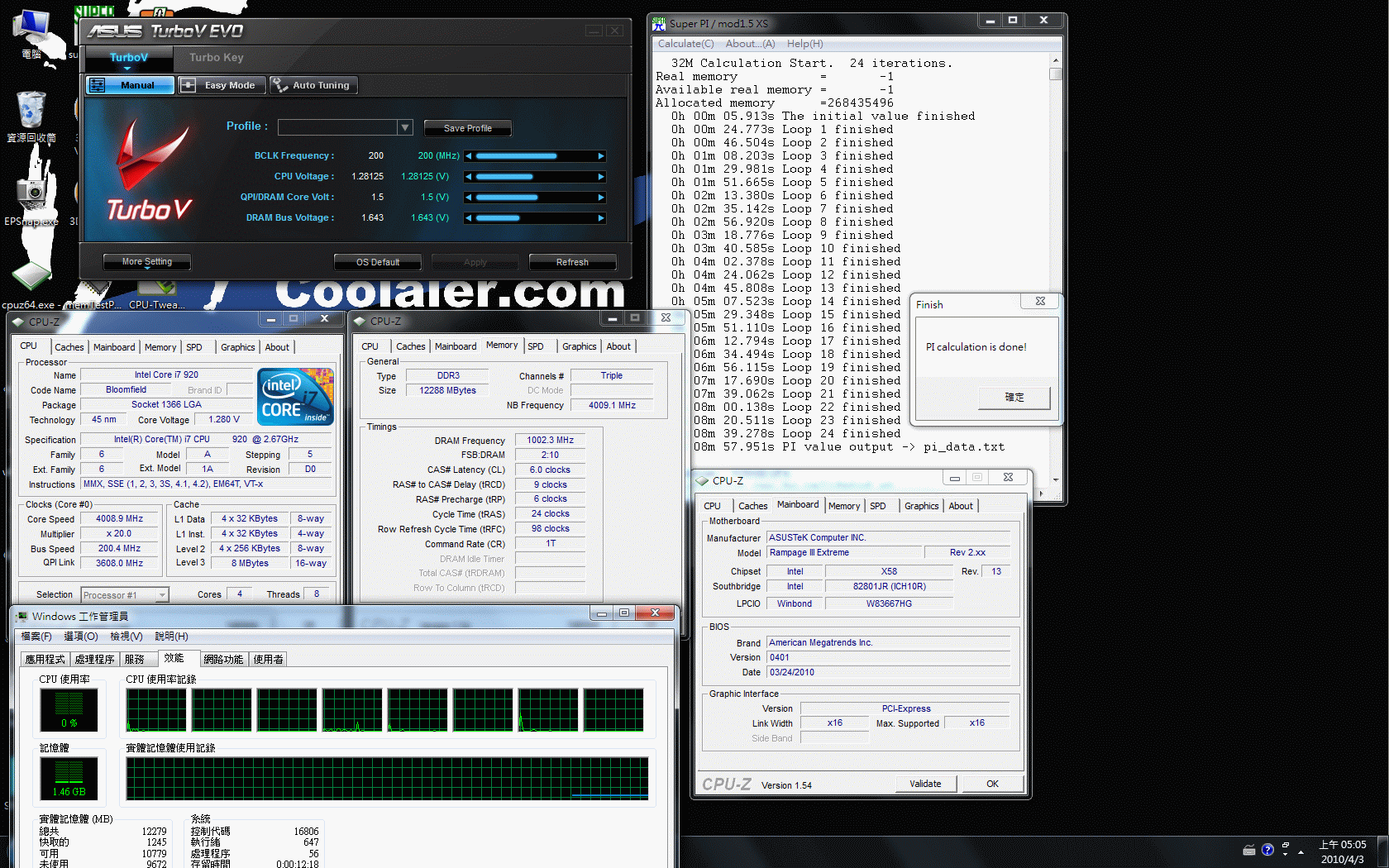The width and height of the screenshot is (1389, 868).
Task: Click the Easy Mode icon in TurboV
Action: coord(188,85)
